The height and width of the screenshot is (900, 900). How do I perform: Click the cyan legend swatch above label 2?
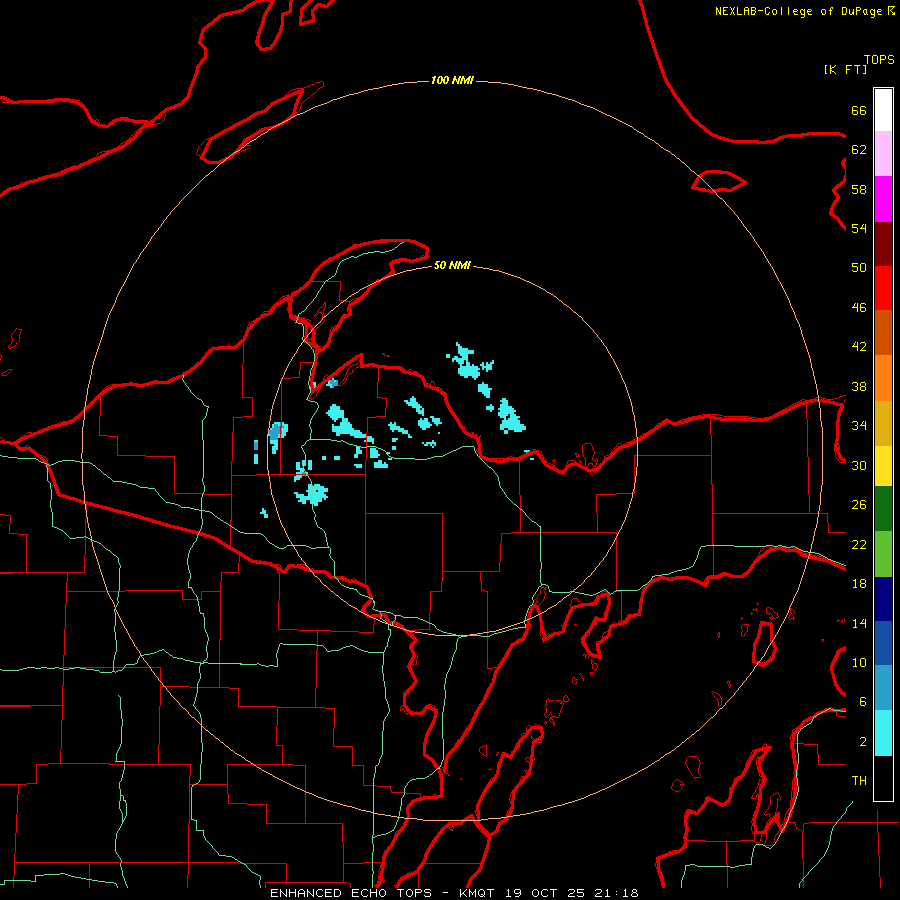point(883,733)
